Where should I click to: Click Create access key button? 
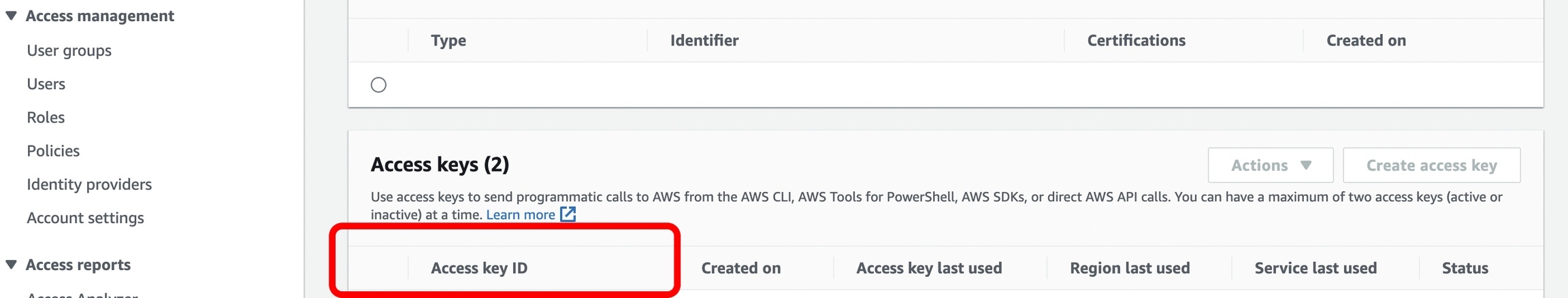point(1431,165)
